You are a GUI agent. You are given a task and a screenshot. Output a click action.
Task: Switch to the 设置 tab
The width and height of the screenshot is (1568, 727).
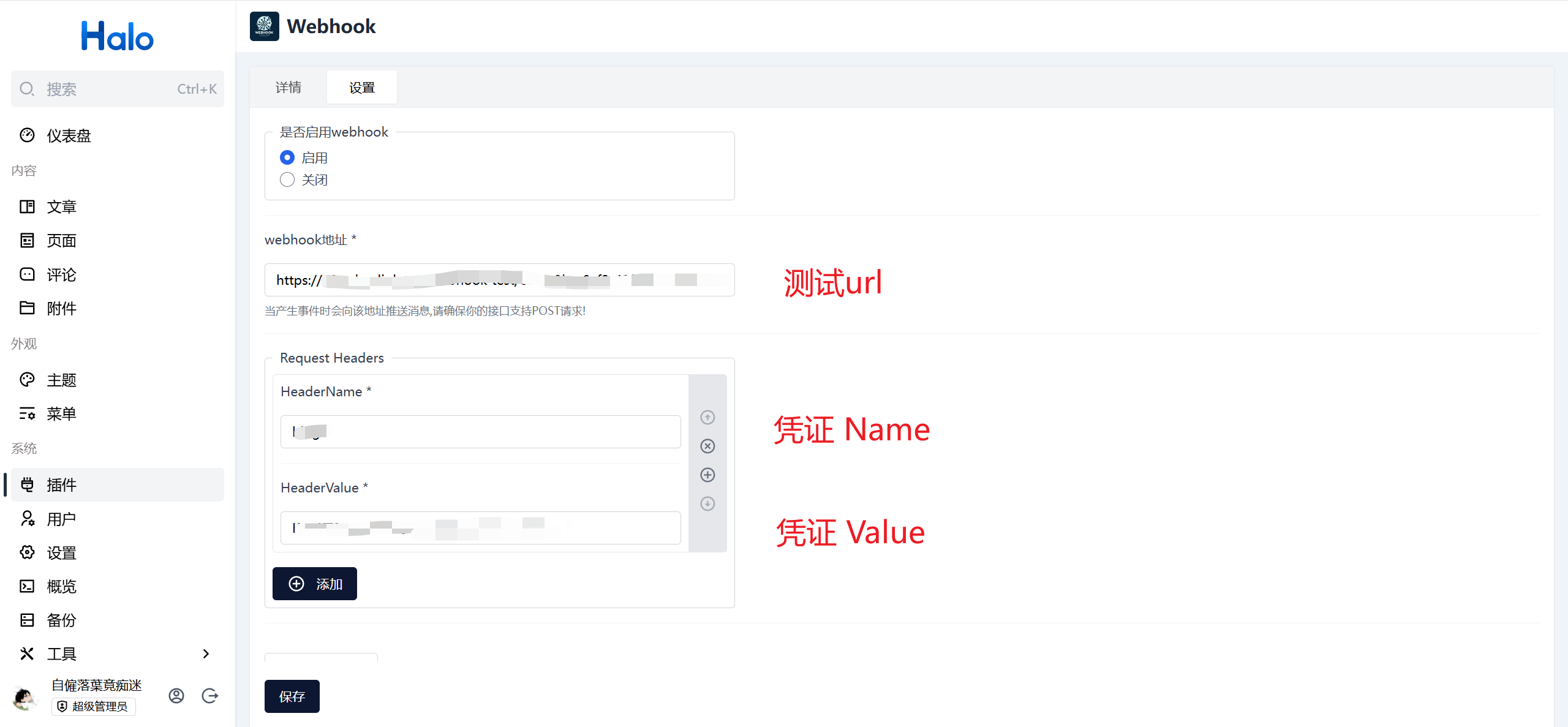[361, 88]
